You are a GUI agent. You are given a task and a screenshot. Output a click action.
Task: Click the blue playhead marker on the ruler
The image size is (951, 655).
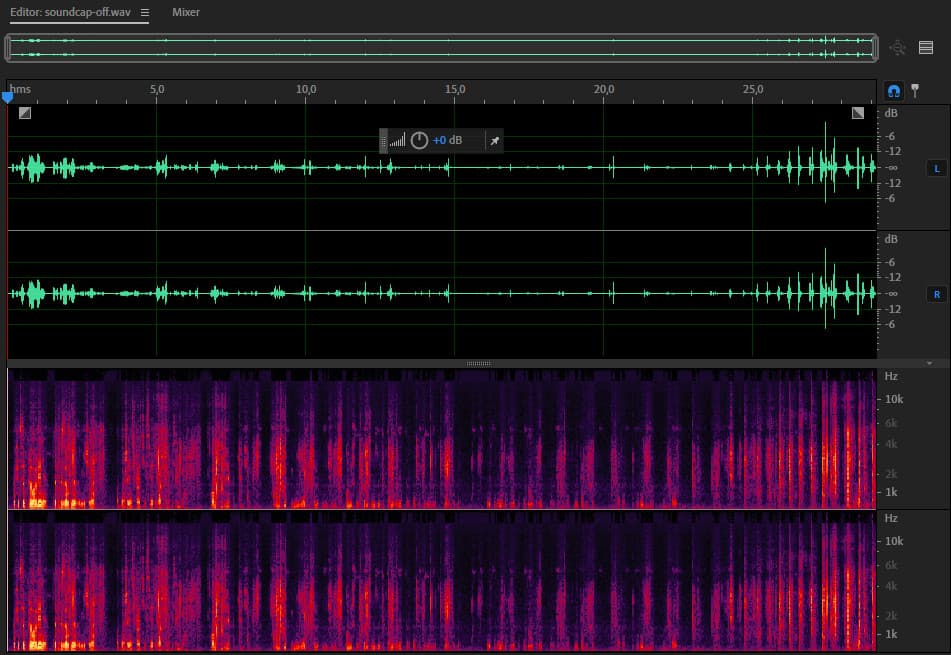click(x=7, y=96)
